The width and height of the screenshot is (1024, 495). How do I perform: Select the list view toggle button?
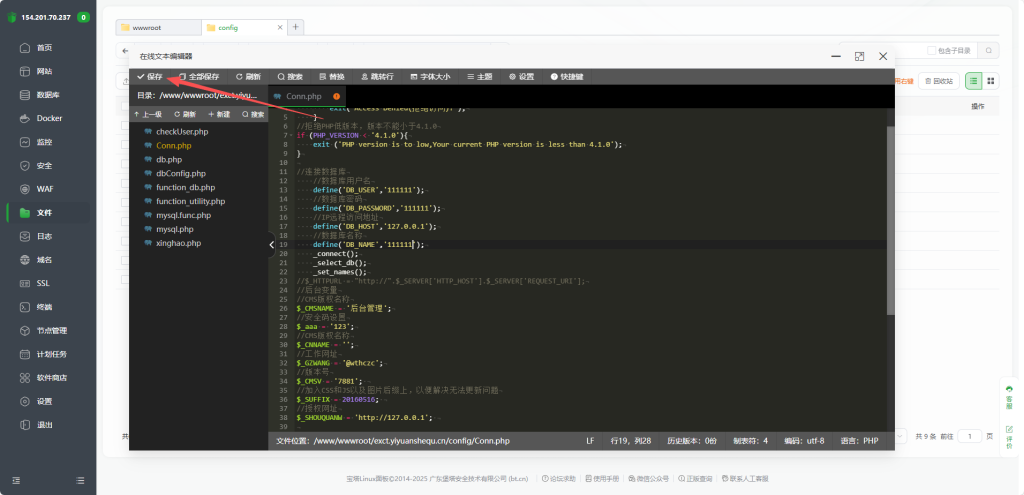972,81
